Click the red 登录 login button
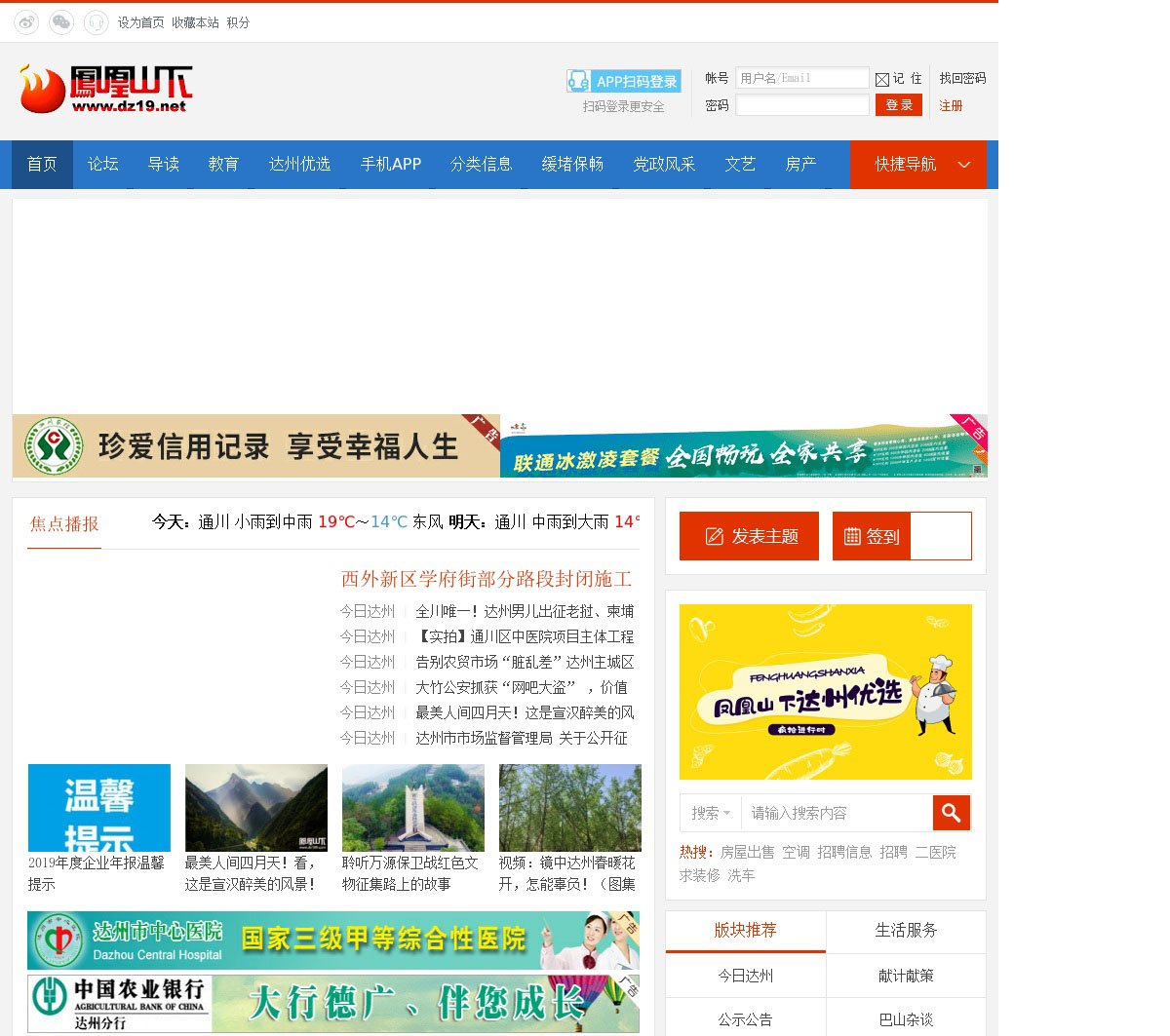Screen dimensions: 1170x1036 pyautogui.click(x=898, y=105)
